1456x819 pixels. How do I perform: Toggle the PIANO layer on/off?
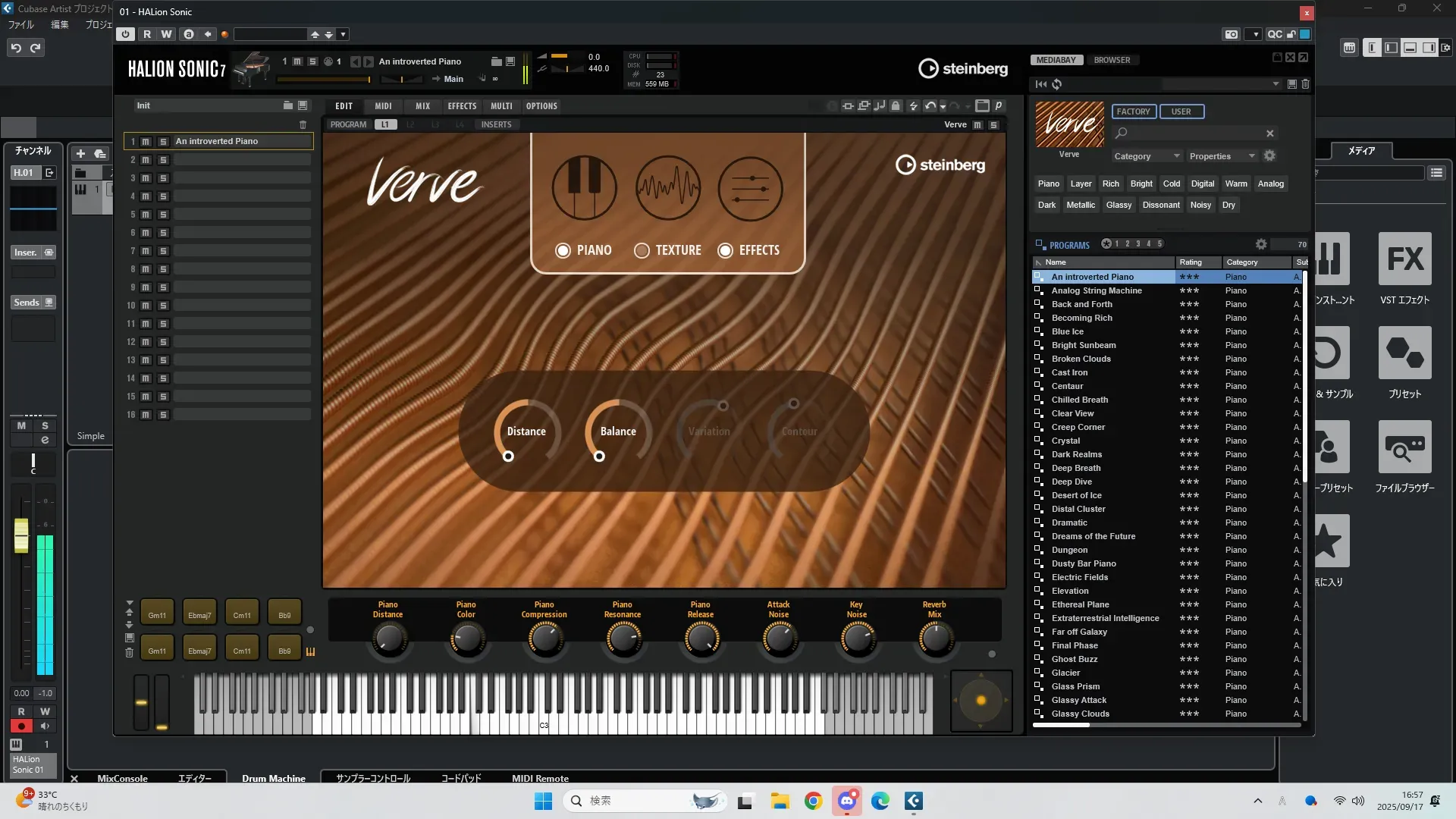[x=563, y=250]
